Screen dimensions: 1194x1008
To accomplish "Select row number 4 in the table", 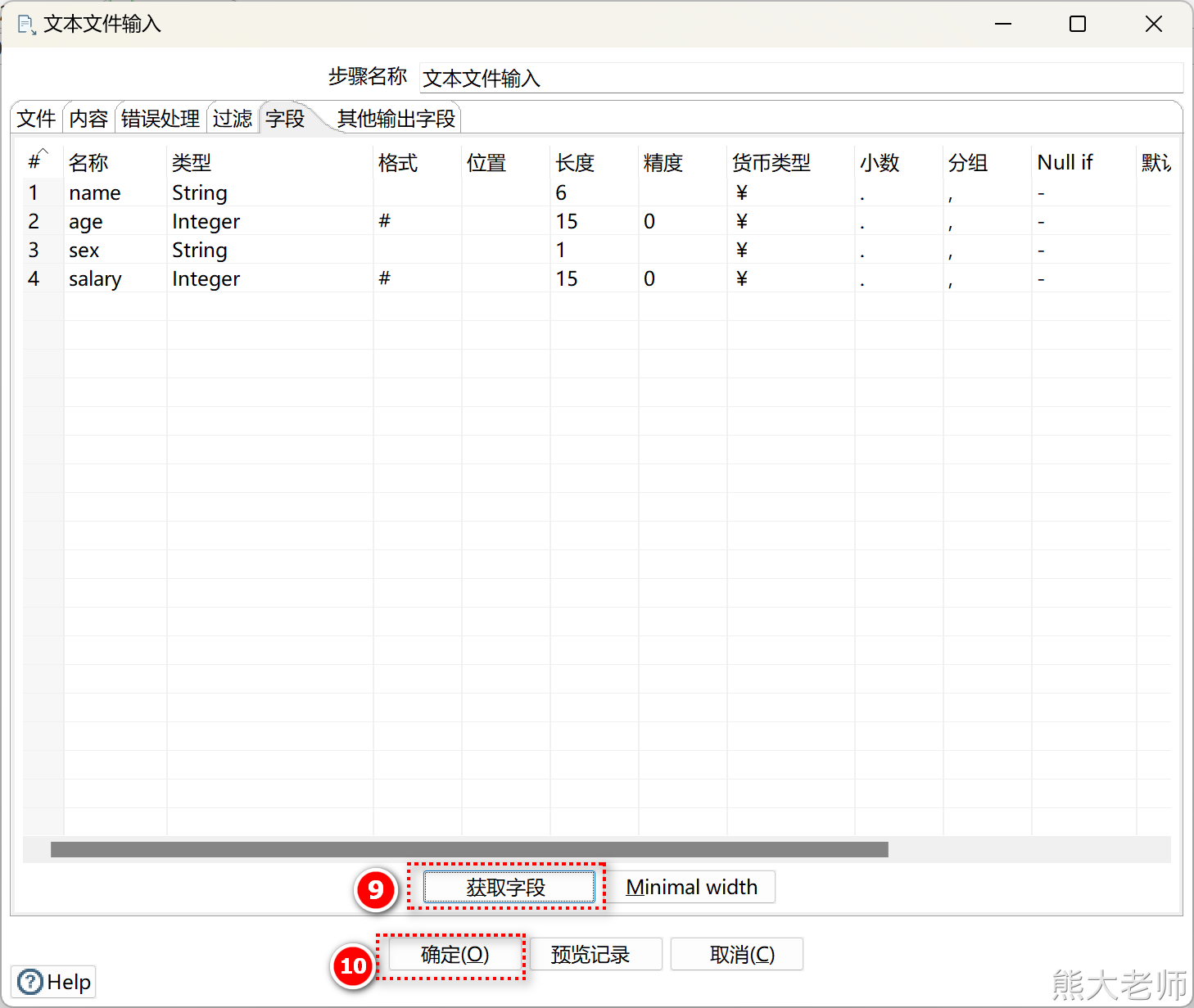I will pos(43,278).
